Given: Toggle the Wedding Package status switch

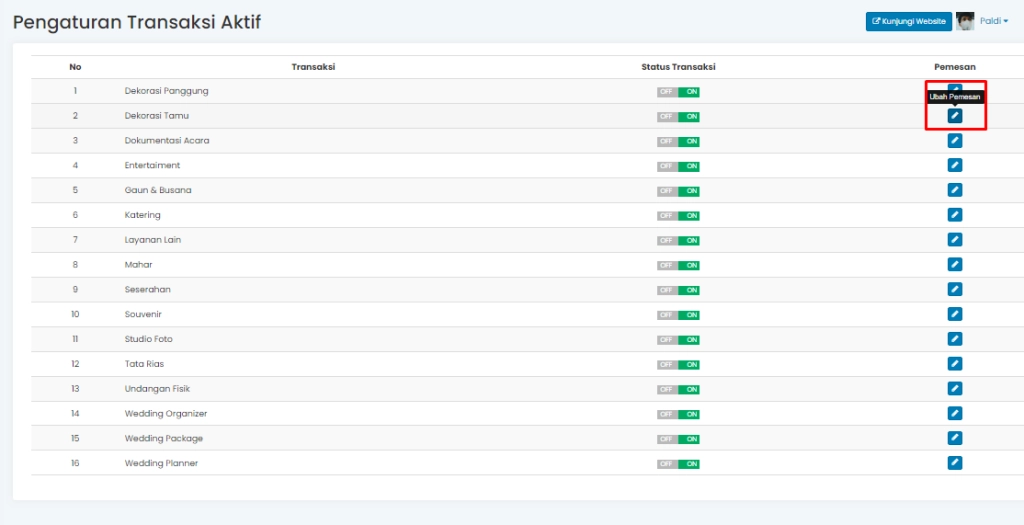Looking at the screenshot, I should click(678, 439).
